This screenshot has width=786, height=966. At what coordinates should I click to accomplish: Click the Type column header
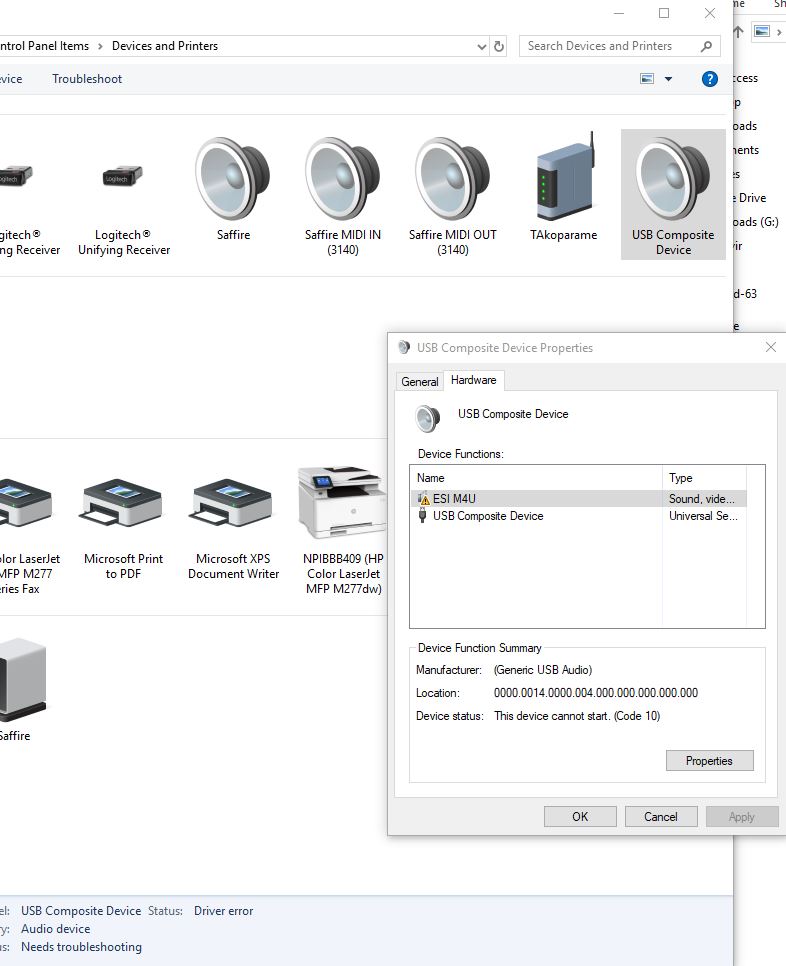click(704, 478)
